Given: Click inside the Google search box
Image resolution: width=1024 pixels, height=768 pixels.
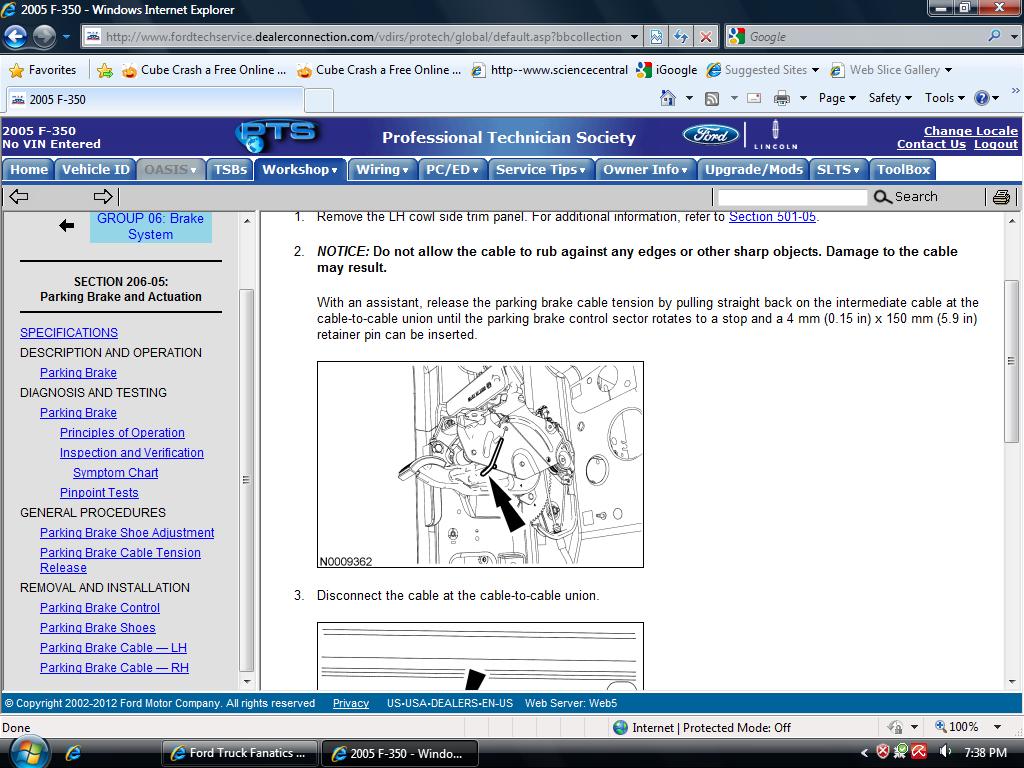Looking at the screenshot, I should coord(865,37).
